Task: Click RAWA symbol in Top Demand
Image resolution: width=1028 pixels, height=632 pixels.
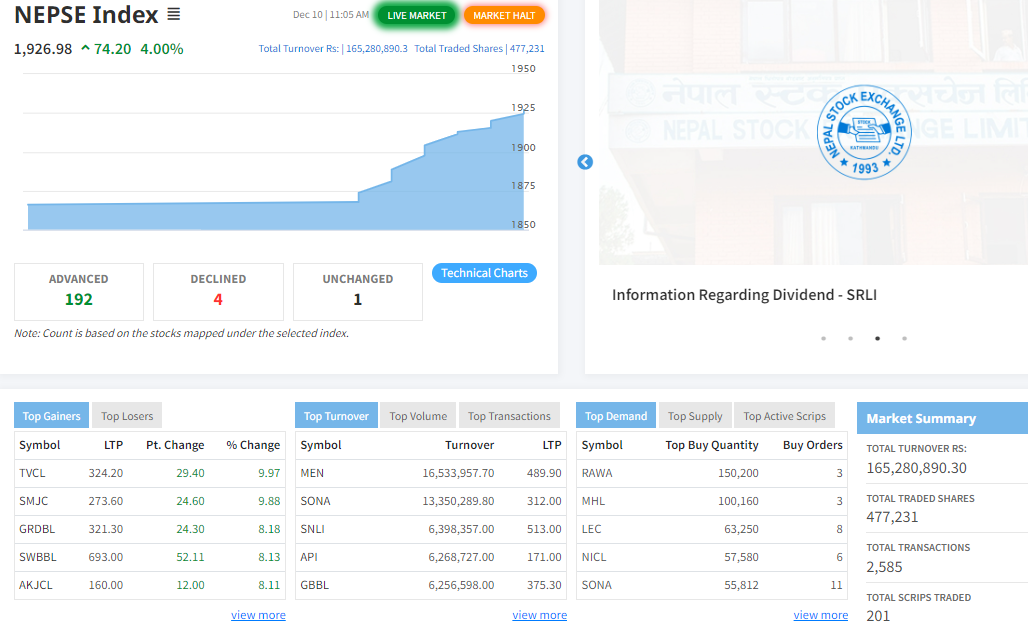Action: click(597, 473)
